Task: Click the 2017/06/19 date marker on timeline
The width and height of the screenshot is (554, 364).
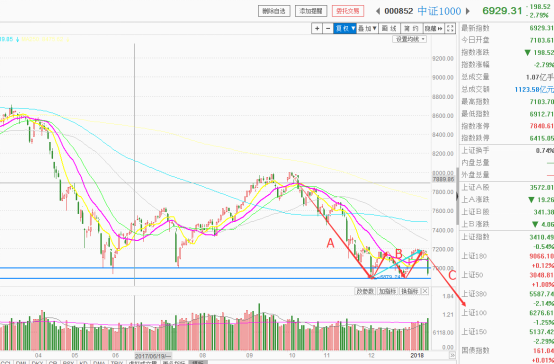Action: pyautogui.click(x=153, y=355)
